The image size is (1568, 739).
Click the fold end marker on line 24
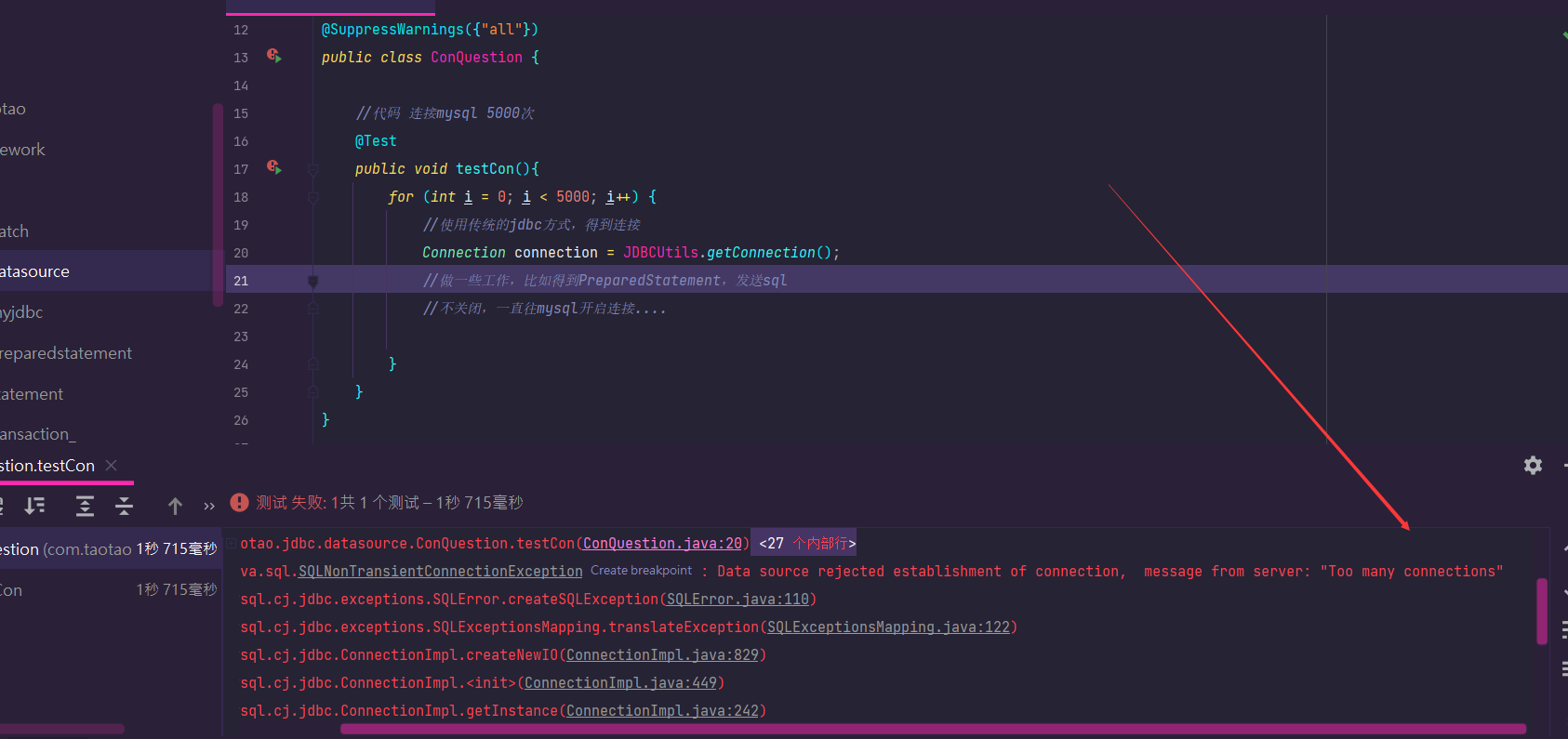pyautogui.click(x=313, y=364)
